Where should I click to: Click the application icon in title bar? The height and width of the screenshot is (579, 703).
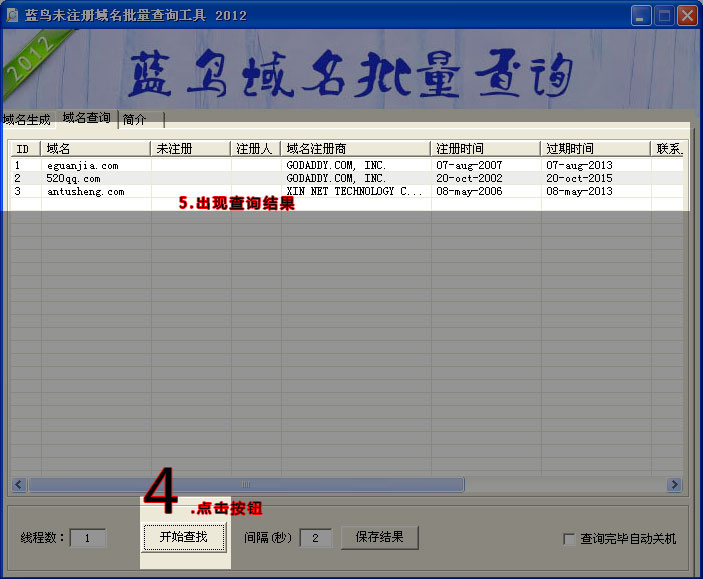(13, 15)
